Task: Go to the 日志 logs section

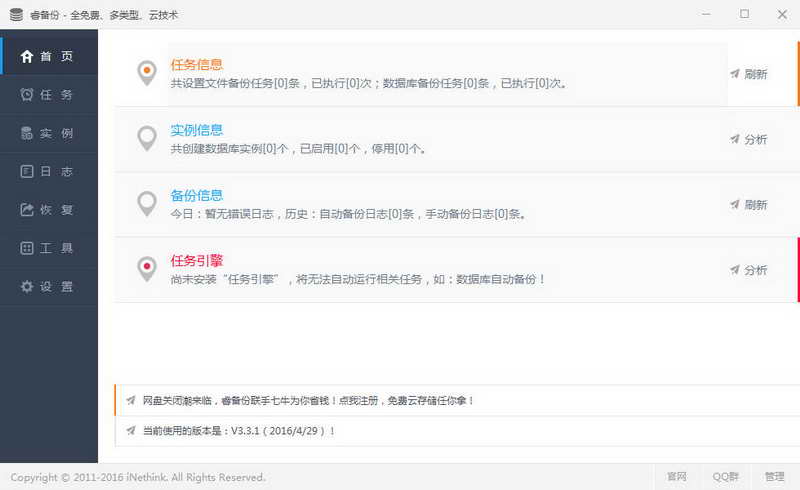Action: pyautogui.click(x=49, y=172)
